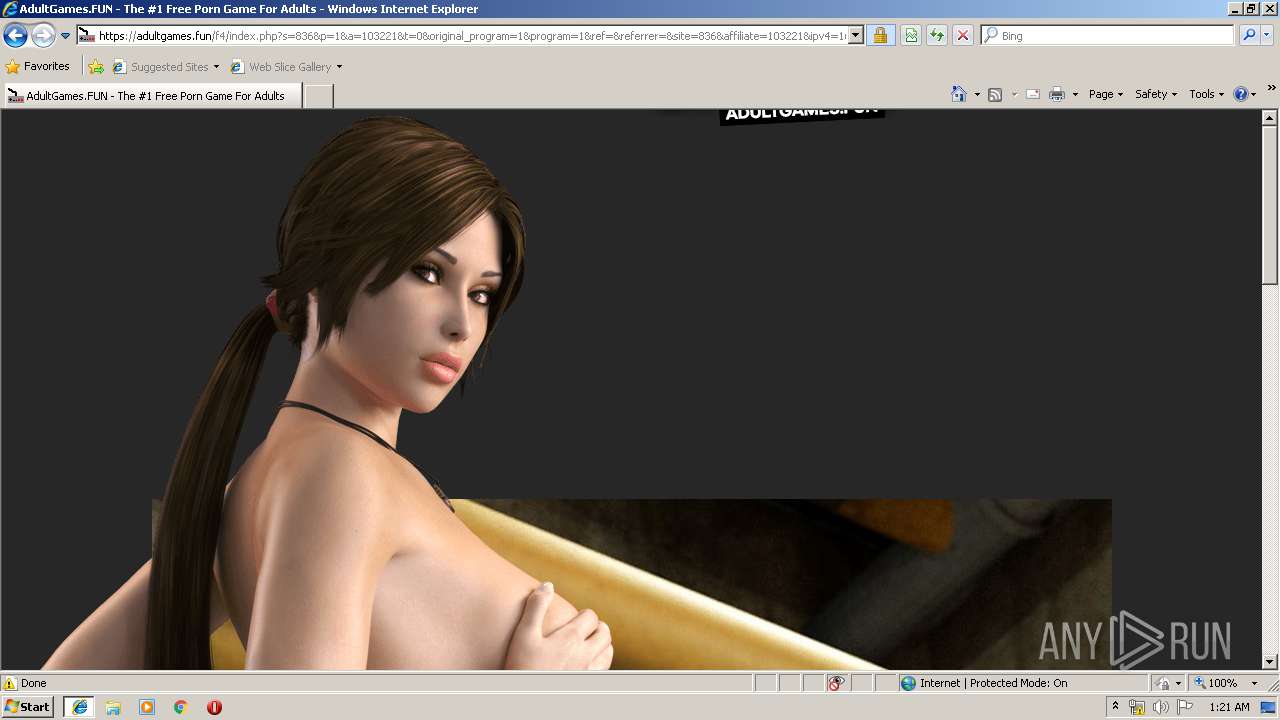
Task: Click the 1:21 AM clock
Action: pos(1229,707)
